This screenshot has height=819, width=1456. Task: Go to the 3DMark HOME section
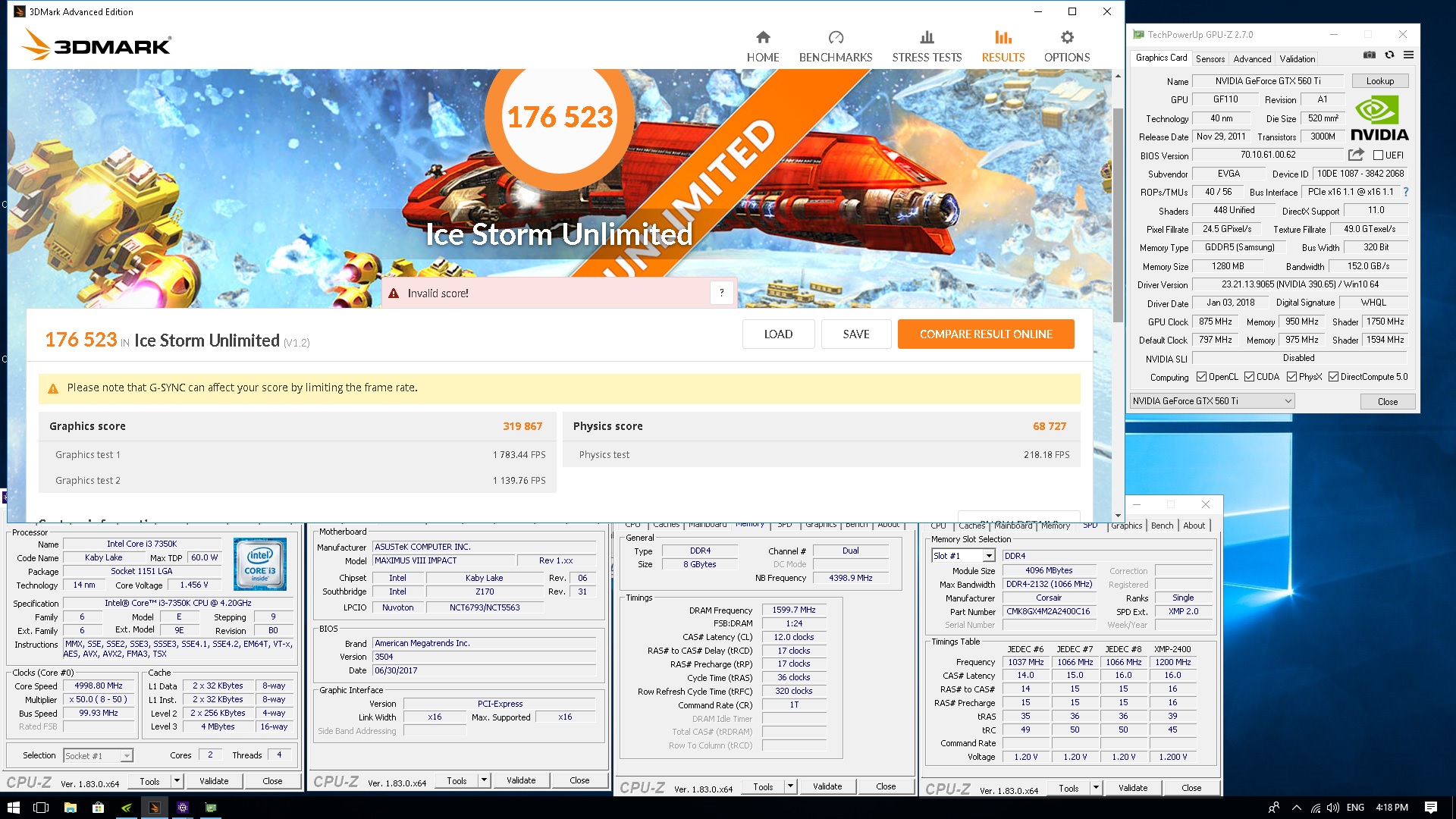pyautogui.click(x=763, y=47)
